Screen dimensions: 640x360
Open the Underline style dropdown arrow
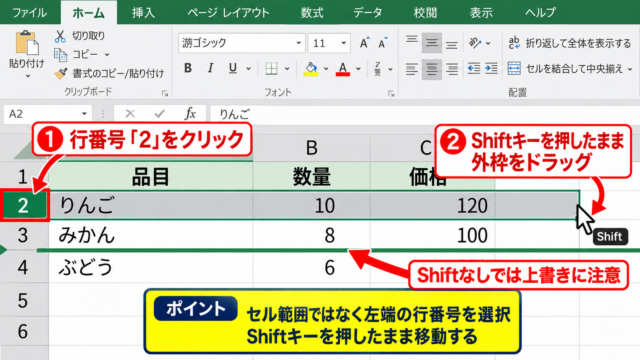pos(248,69)
